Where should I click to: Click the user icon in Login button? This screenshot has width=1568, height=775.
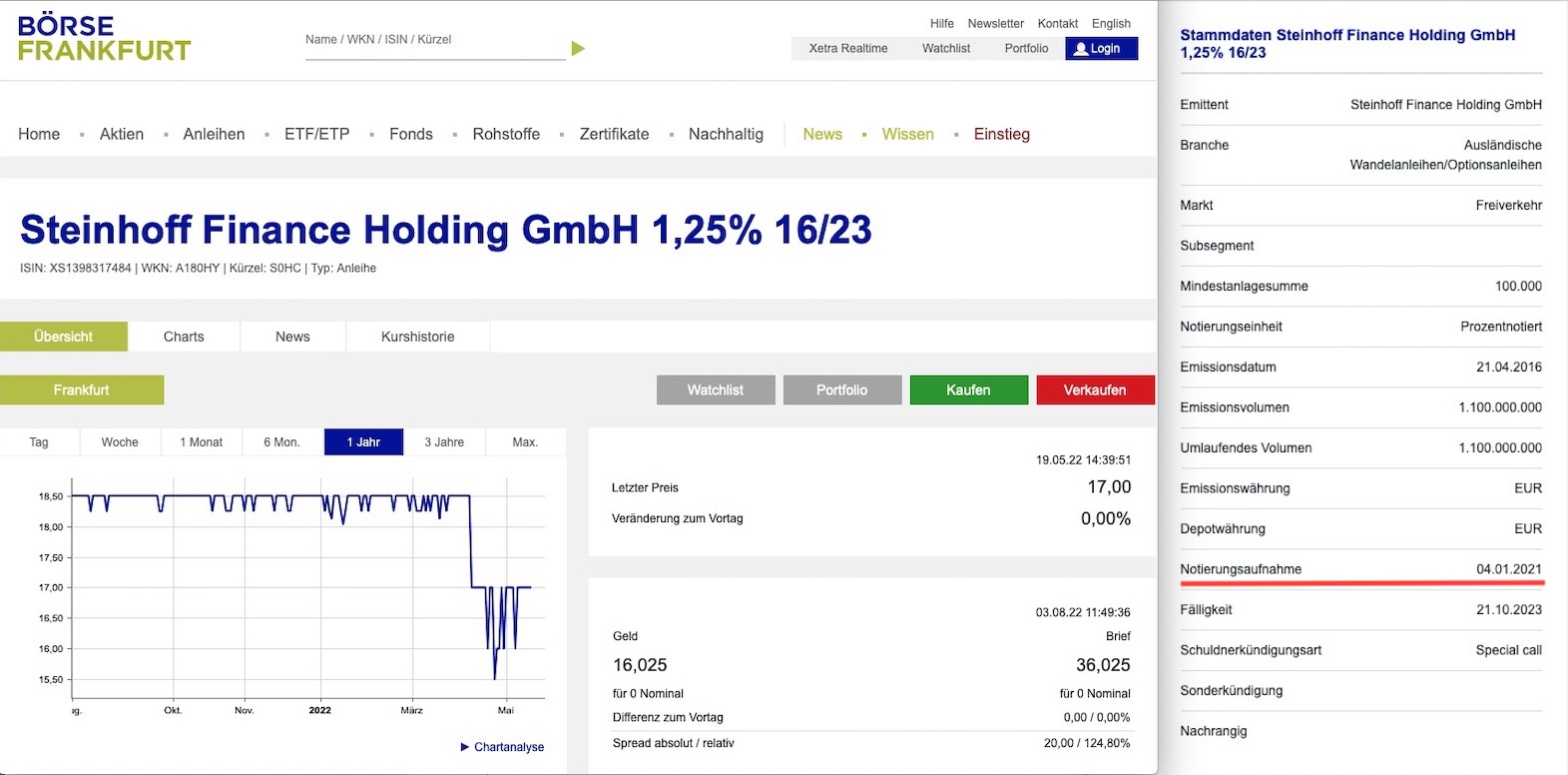1080,48
